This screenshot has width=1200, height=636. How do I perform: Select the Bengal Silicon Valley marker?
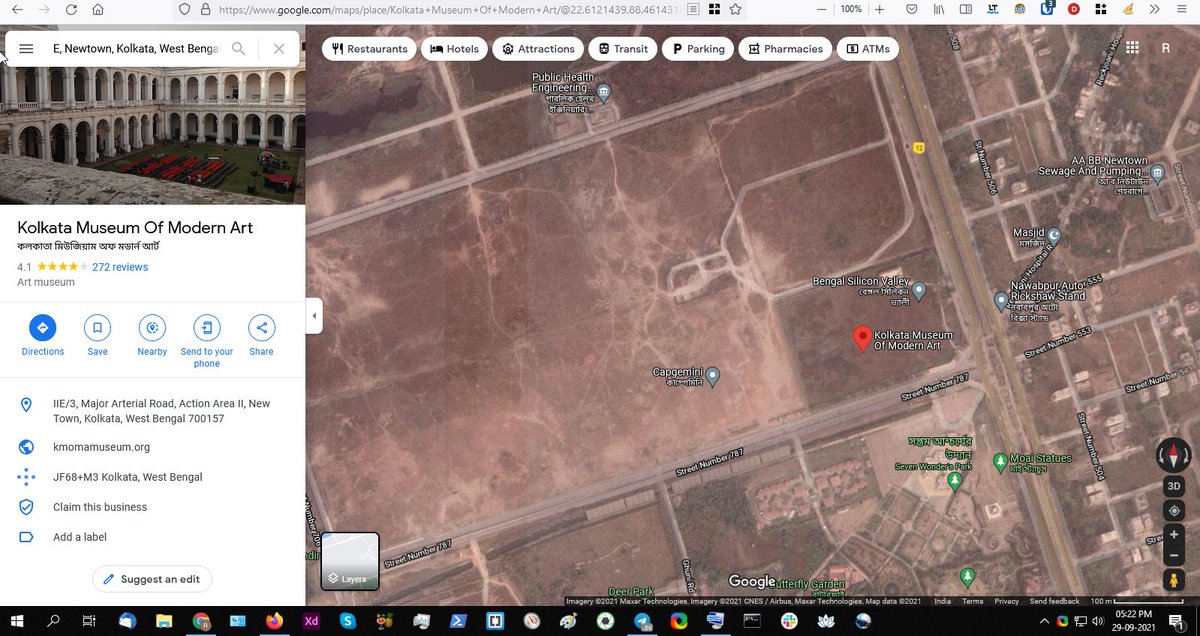click(x=919, y=291)
